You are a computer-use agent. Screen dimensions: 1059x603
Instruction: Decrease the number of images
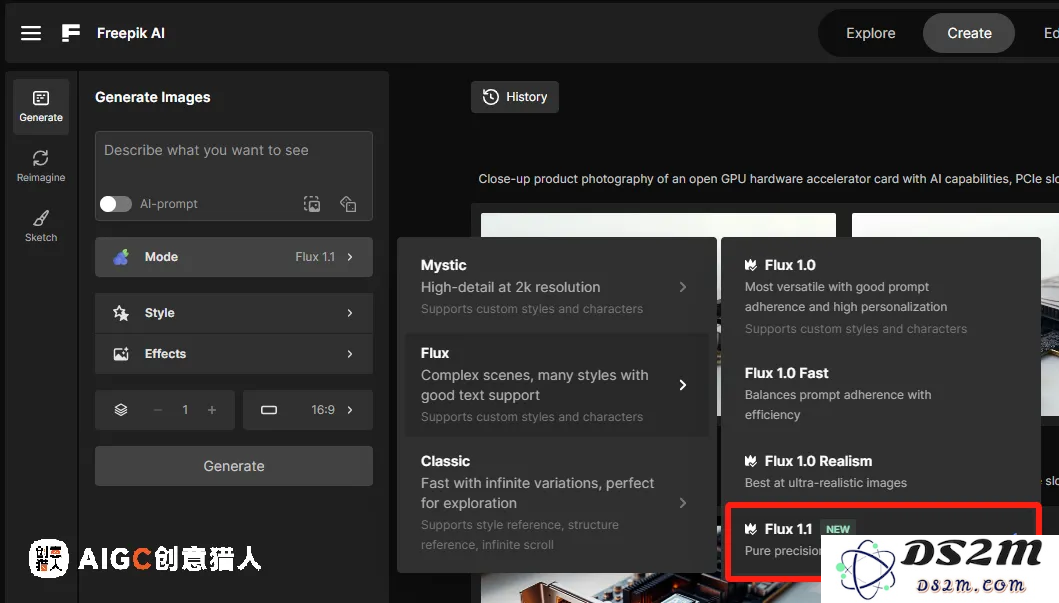click(x=157, y=410)
